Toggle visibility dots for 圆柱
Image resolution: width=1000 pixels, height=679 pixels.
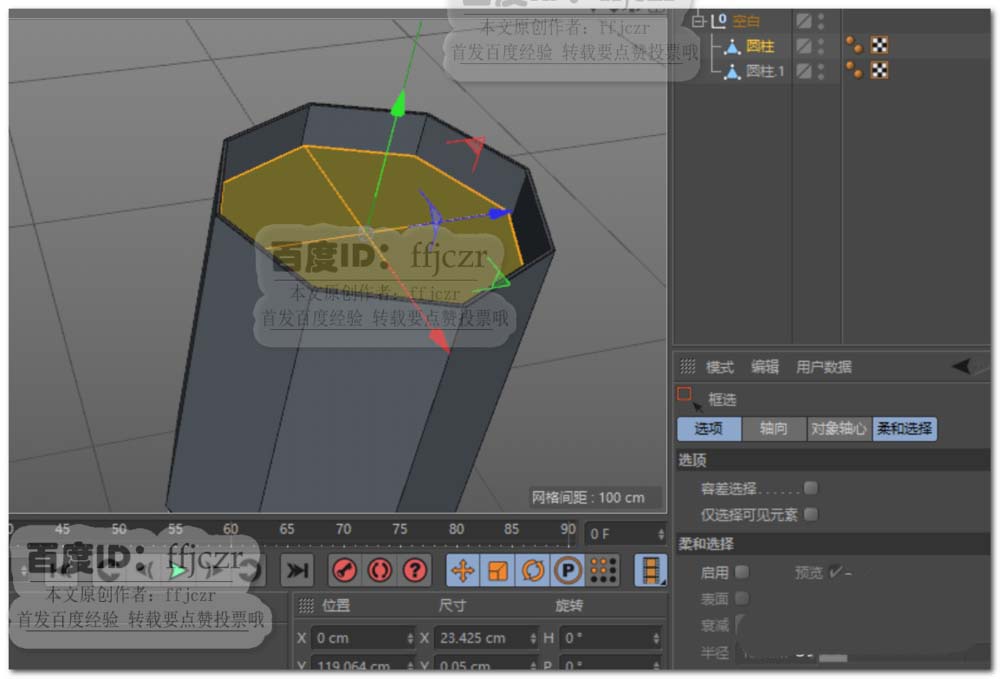821,46
